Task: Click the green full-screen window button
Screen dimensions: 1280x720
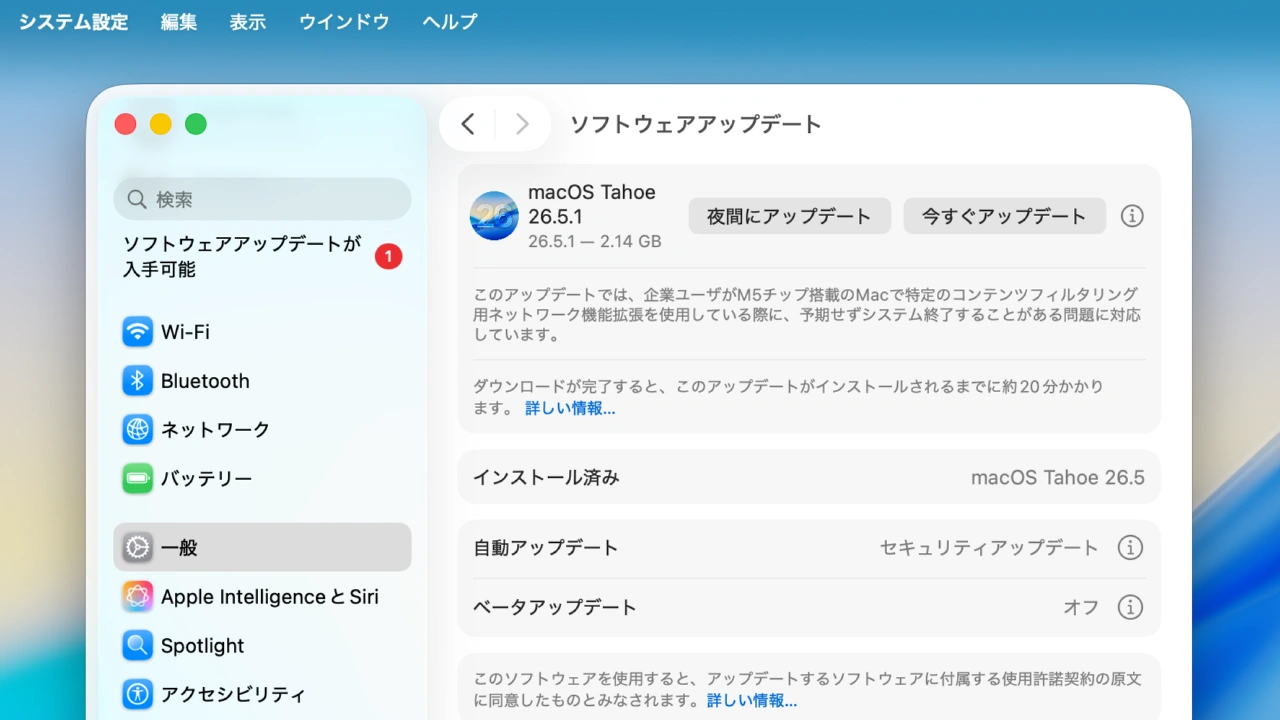Action: click(x=196, y=124)
